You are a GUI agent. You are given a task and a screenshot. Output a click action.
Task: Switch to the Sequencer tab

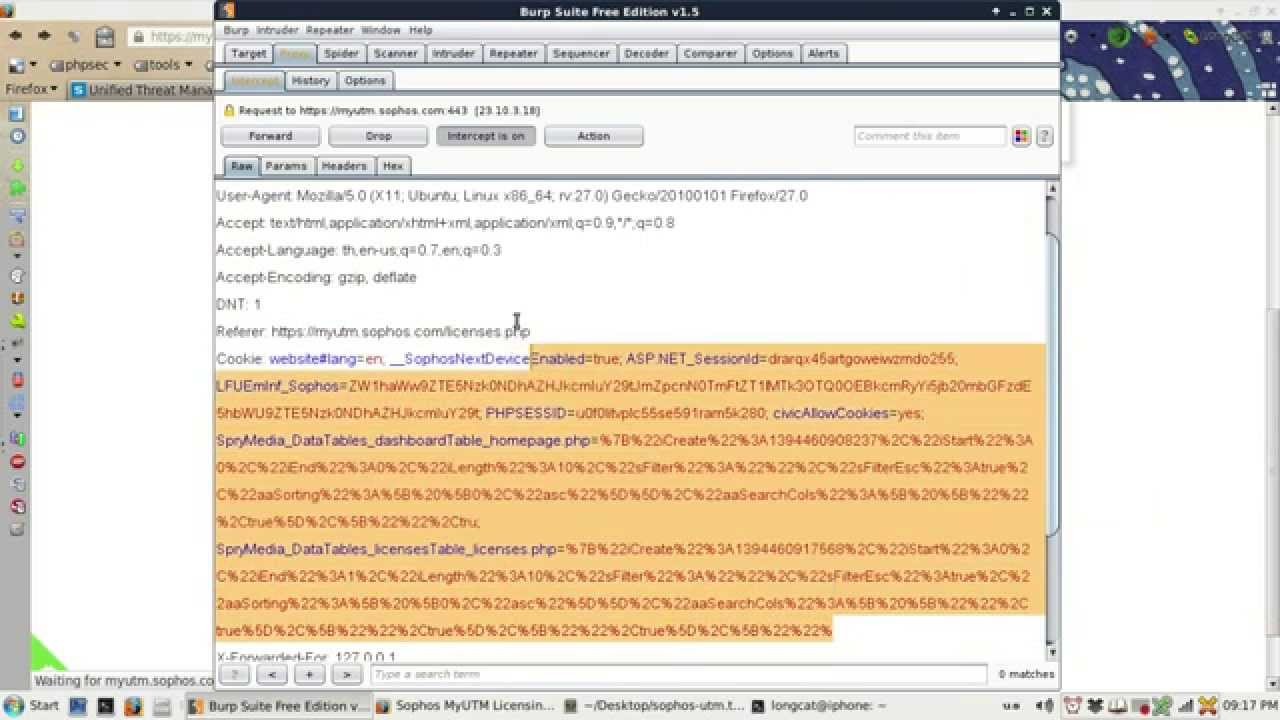tap(581, 54)
